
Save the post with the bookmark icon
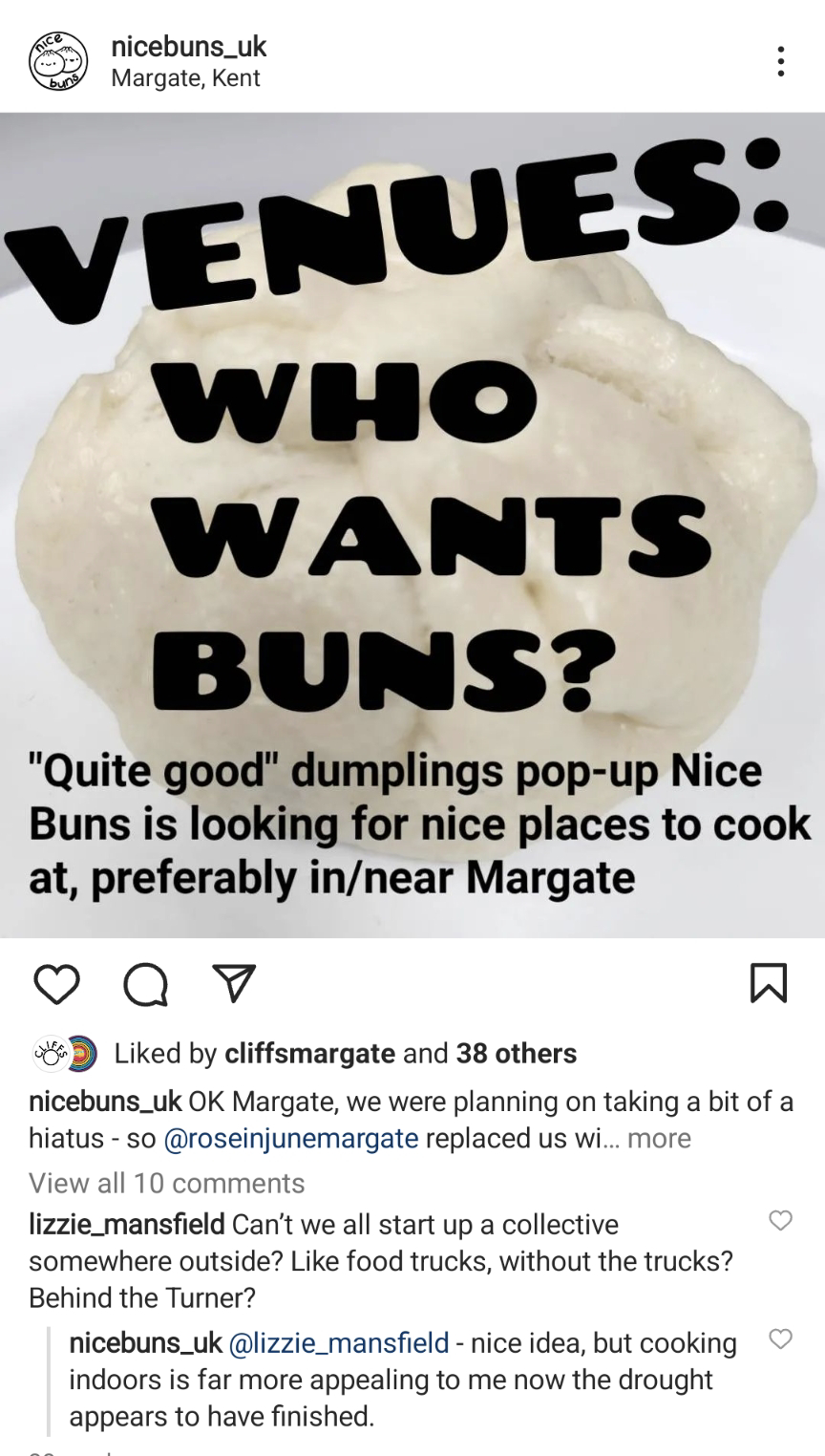coord(769,983)
